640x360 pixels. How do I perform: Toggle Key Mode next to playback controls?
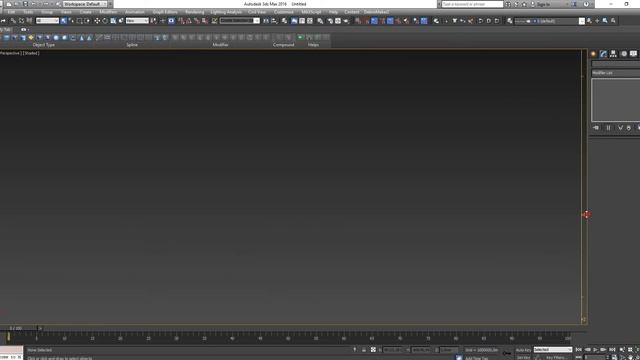click(579, 358)
